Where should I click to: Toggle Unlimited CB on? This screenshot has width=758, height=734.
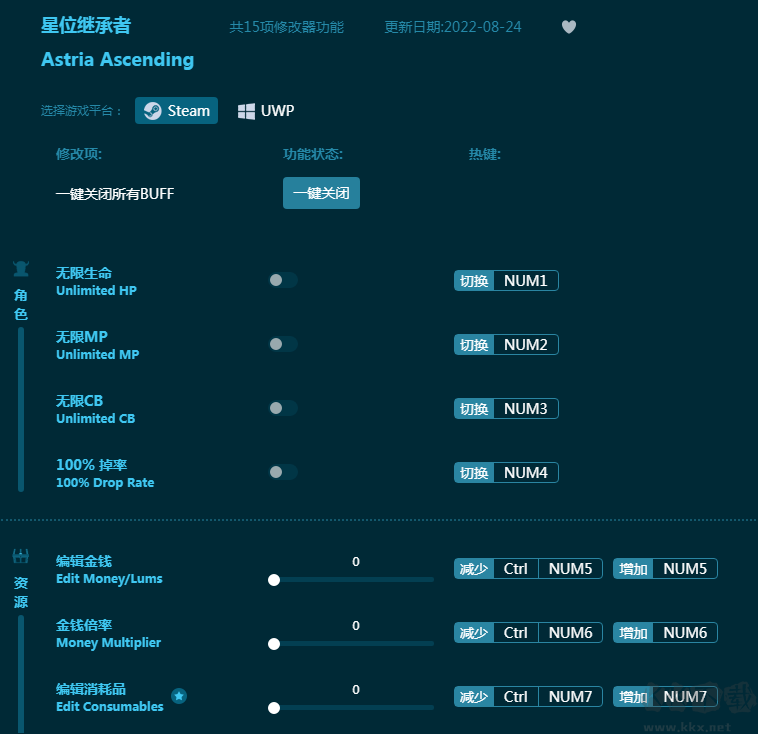coord(282,408)
